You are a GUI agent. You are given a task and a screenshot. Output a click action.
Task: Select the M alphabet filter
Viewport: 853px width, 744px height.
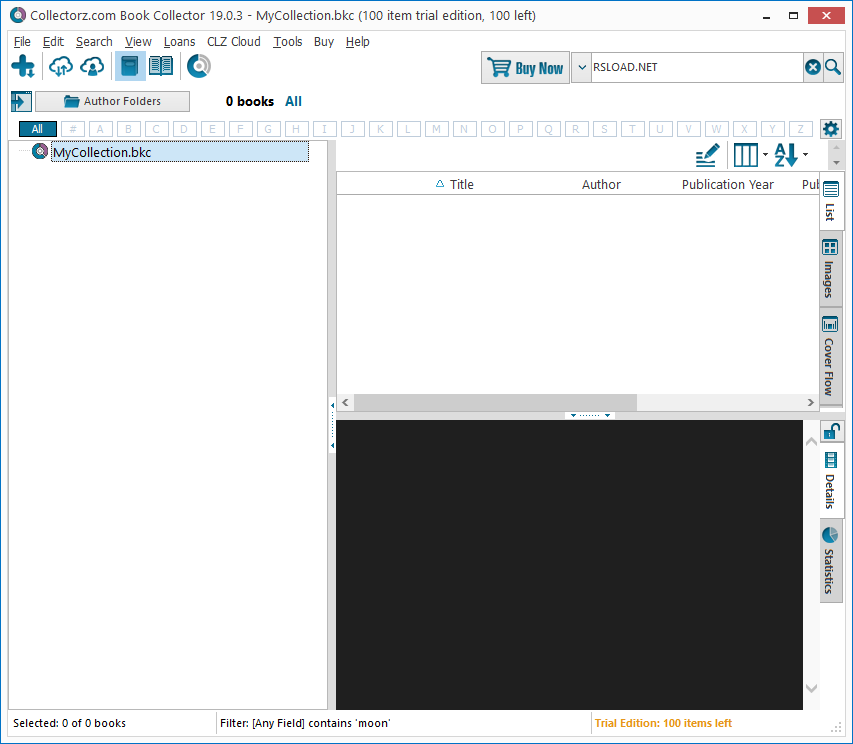tap(436, 129)
